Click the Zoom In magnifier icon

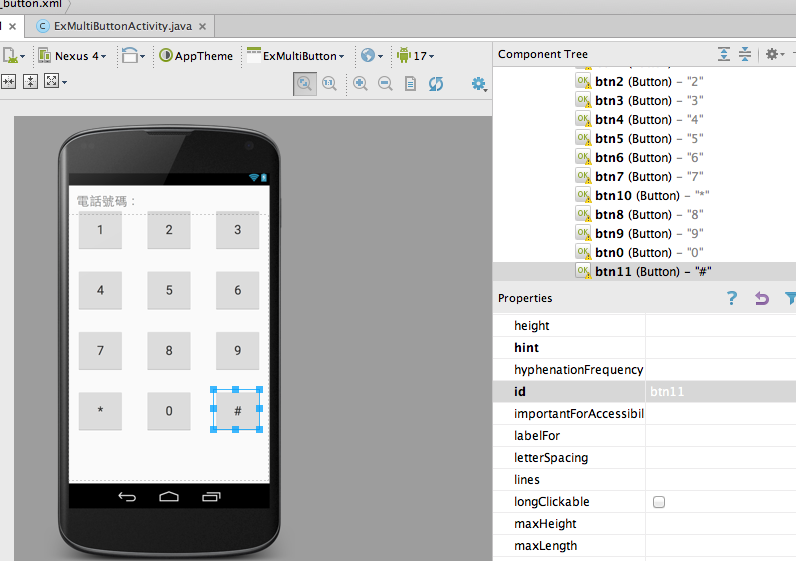point(360,84)
